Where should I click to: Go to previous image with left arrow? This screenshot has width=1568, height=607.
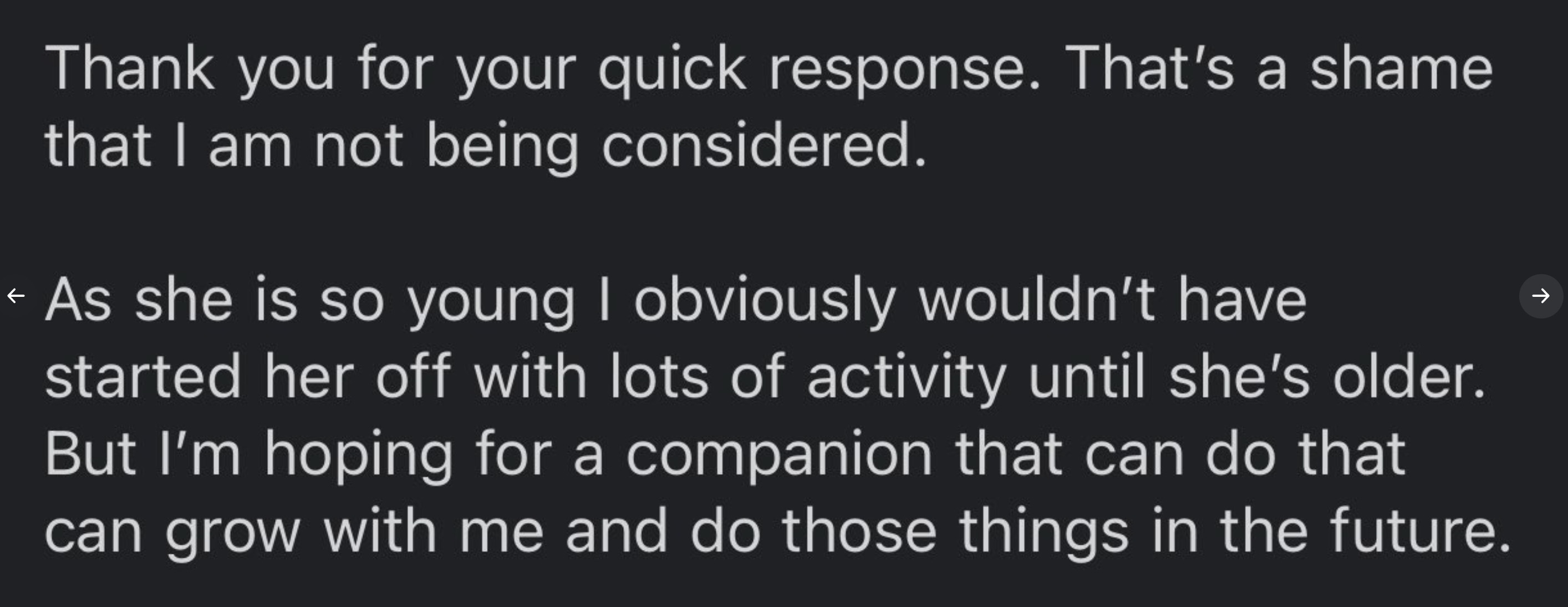(16, 296)
